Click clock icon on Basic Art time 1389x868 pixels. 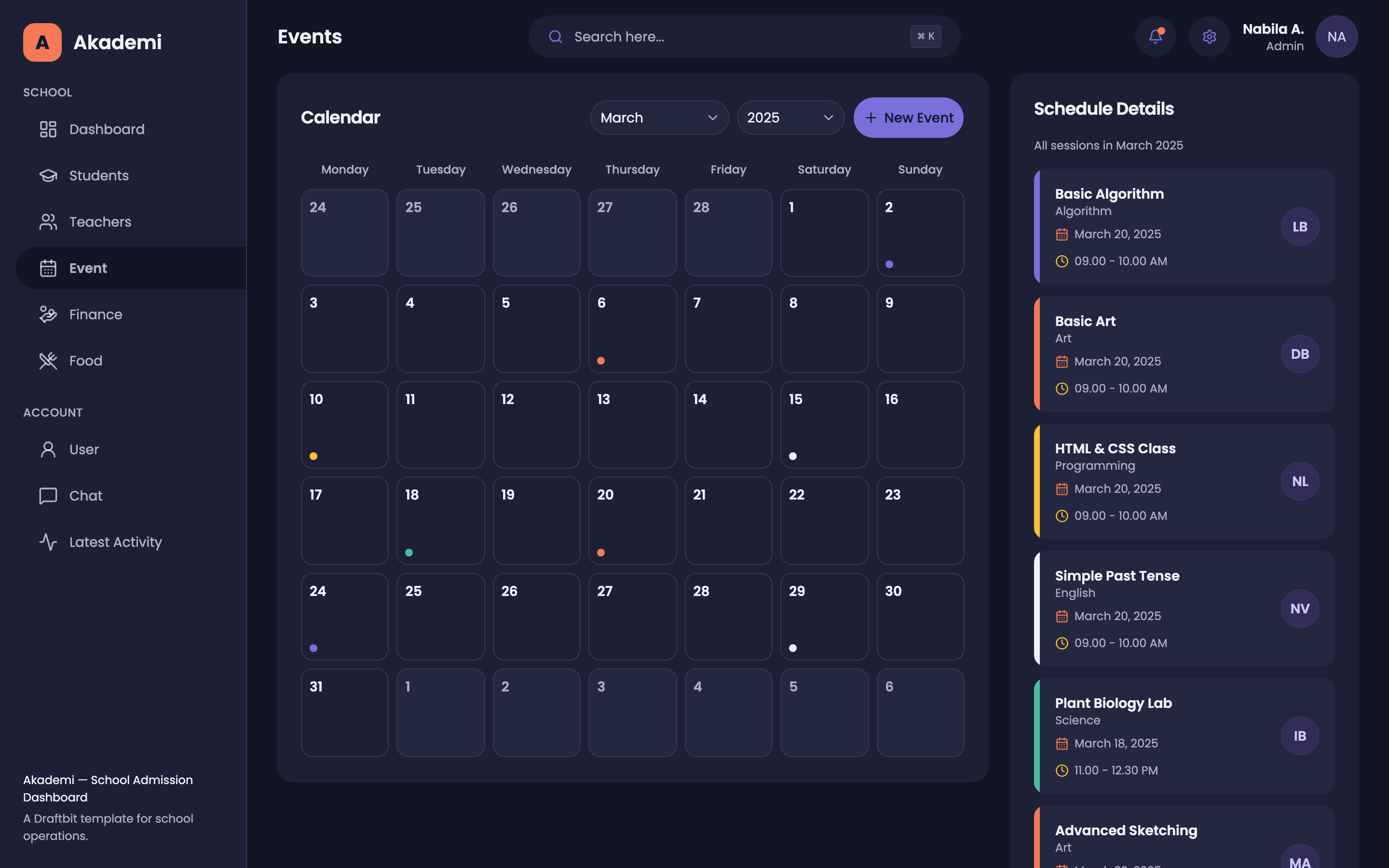[1062, 389]
